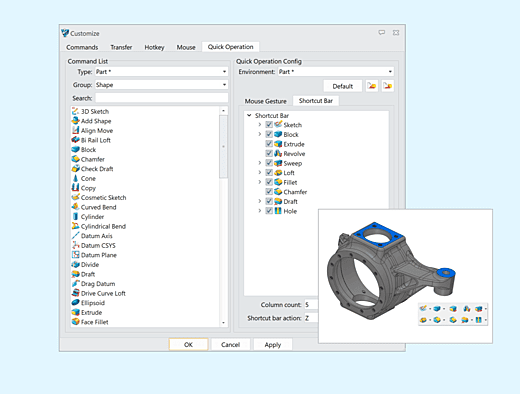Image resolution: width=520 pixels, height=394 pixels.
Task: Expand the Sketch tree node
Action: pos(260,125)
